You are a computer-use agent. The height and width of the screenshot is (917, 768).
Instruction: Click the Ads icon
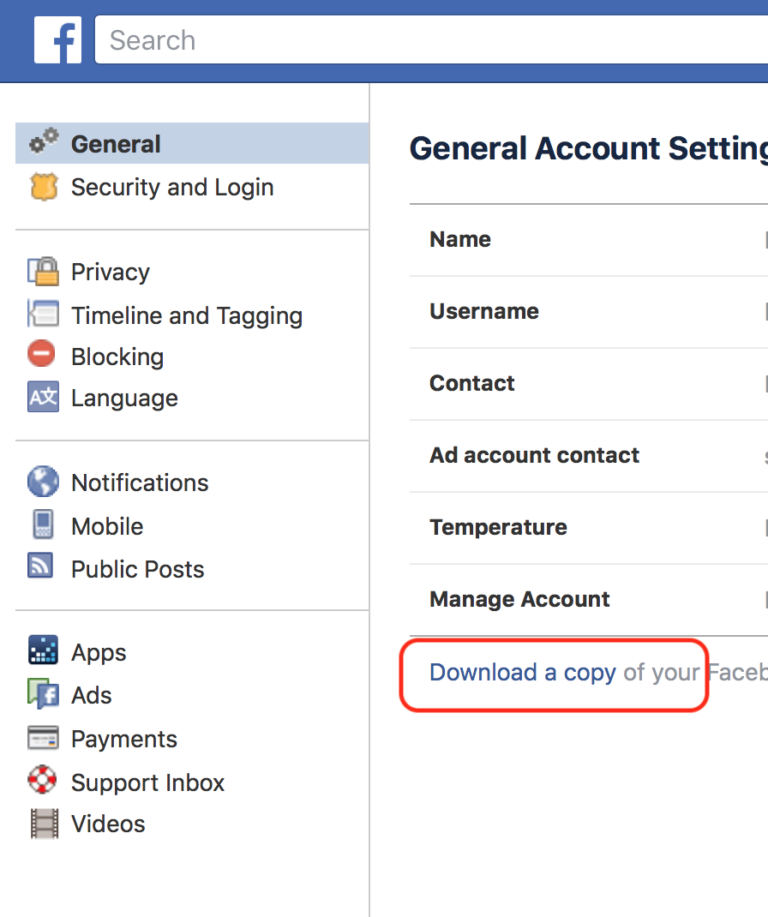pos(43,694)
